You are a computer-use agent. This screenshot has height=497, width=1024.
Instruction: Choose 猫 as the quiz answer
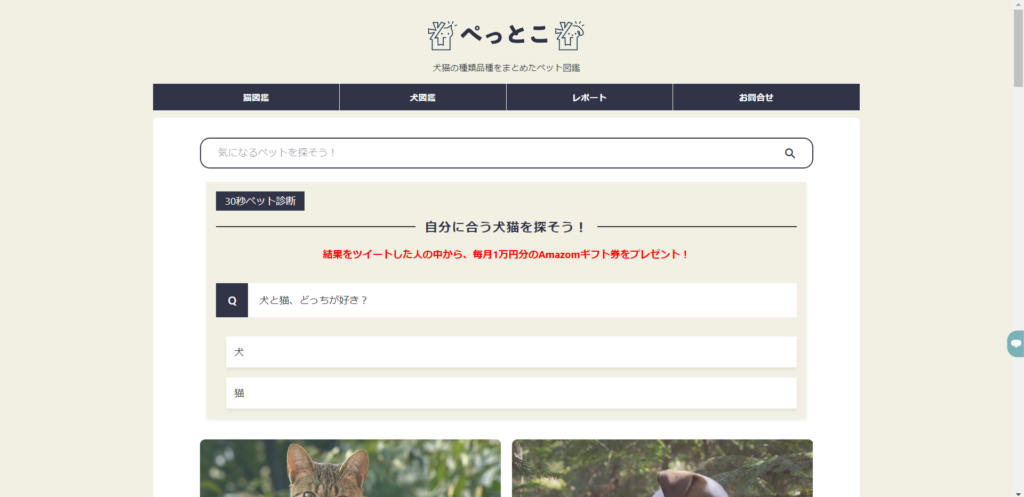(511, 393)
